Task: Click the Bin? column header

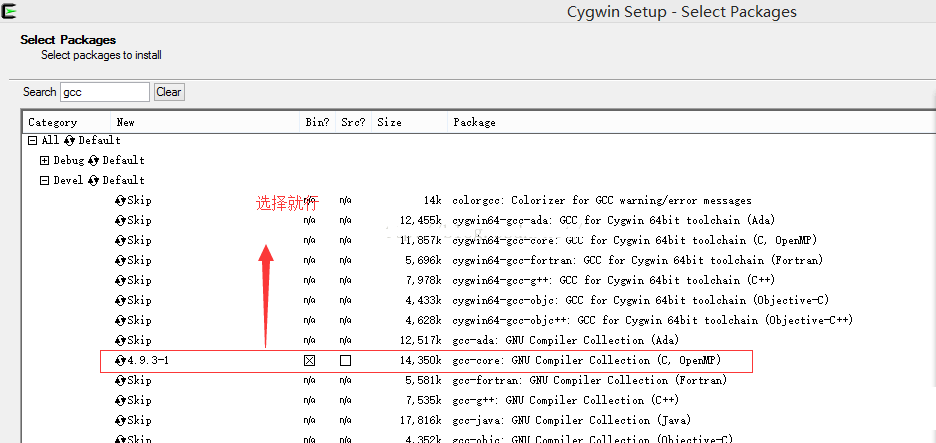Action: (x=318, y=122)
